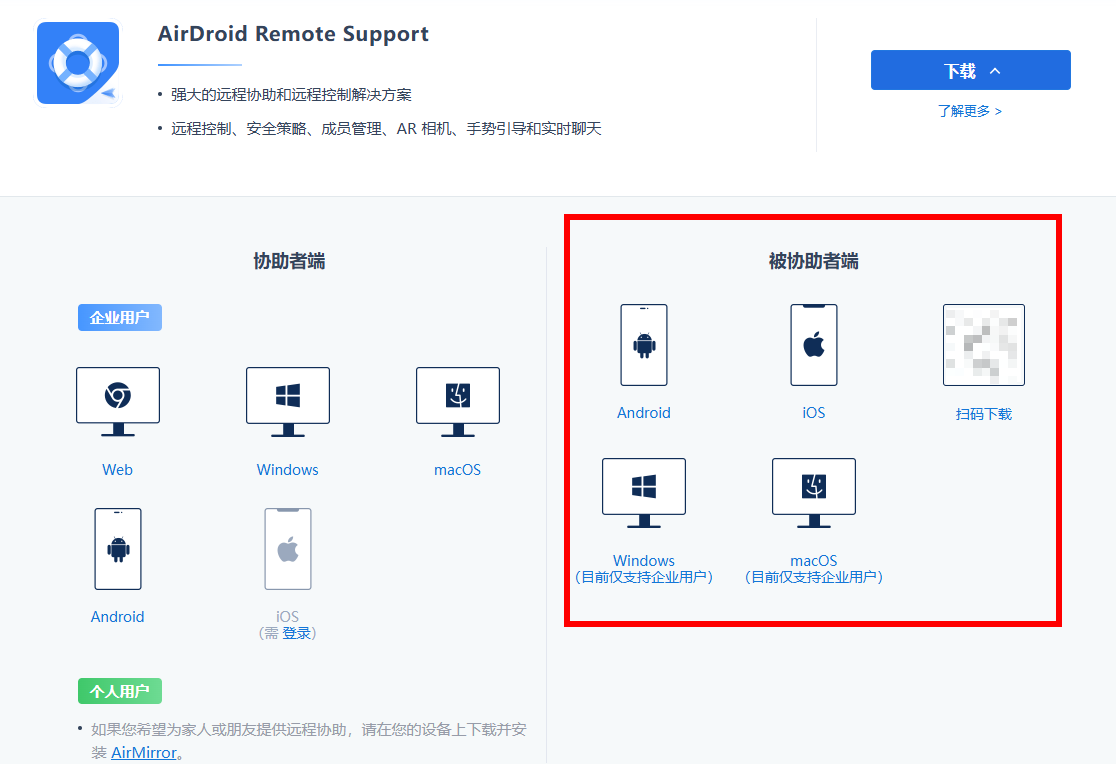Click the 企业用户 enterprise user badge
The width and height of the screenshot is (1116, 764).
120,318
